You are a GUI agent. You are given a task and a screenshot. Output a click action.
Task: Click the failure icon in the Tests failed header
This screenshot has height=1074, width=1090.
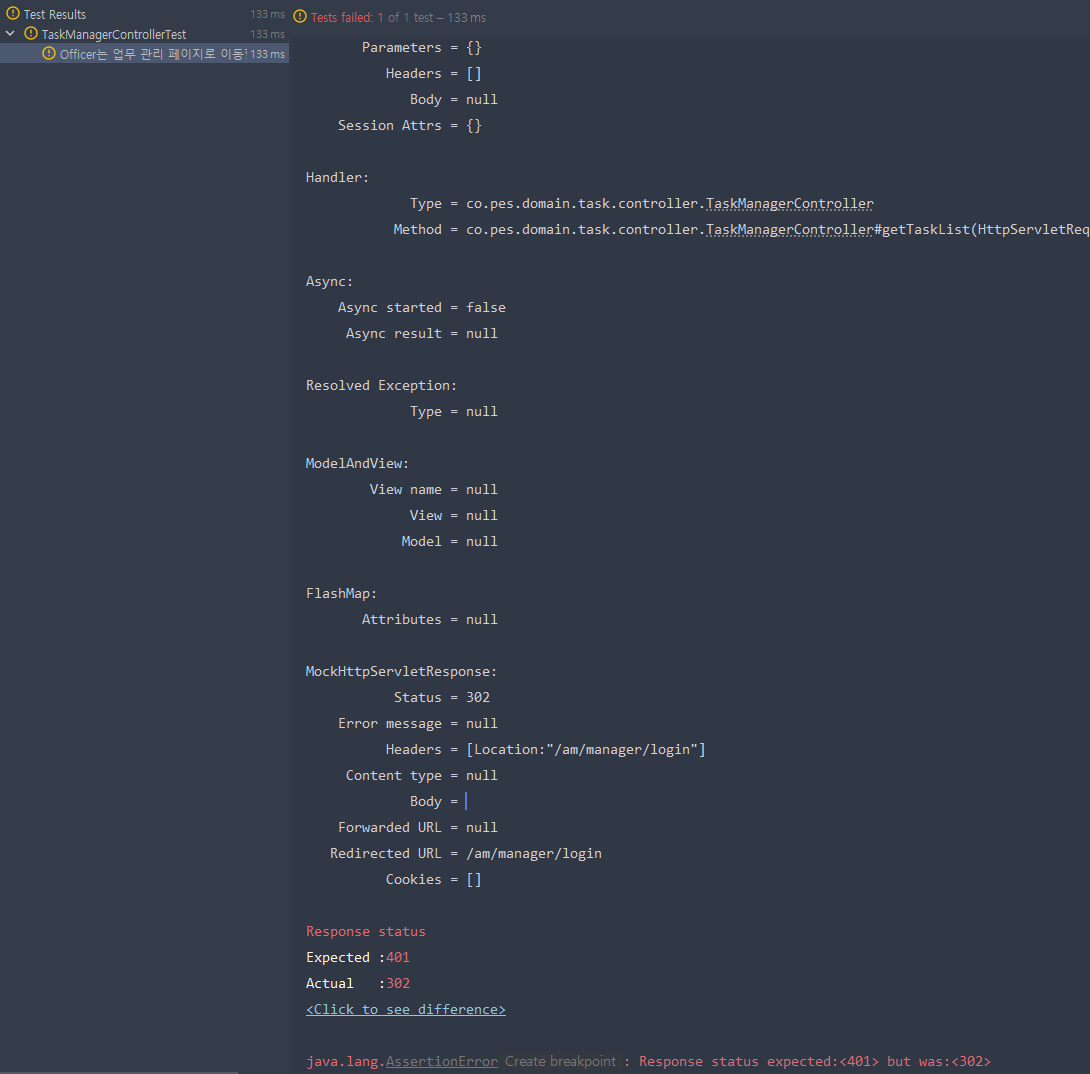(300, 17)
